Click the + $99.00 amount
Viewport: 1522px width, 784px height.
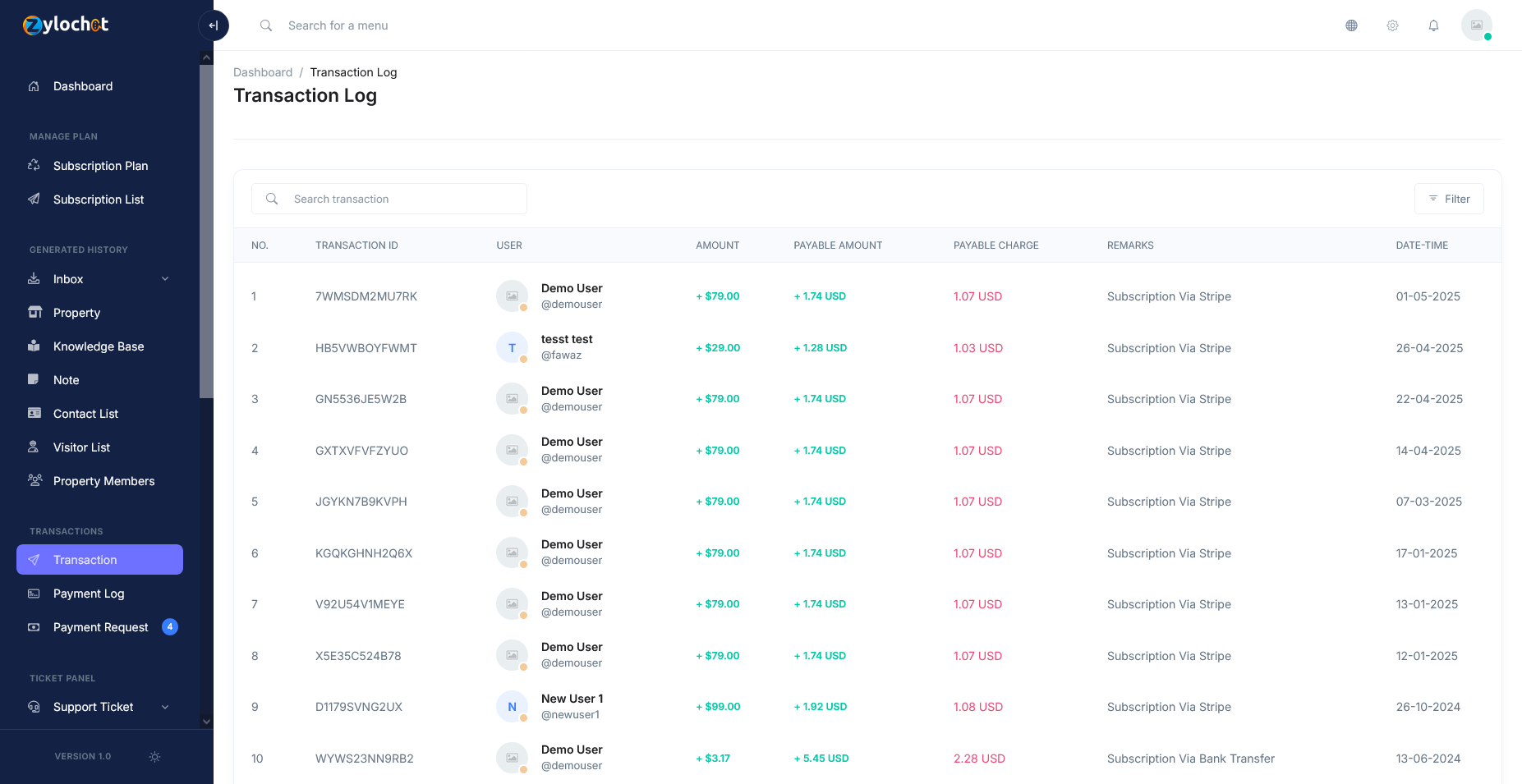click(718, 707)
